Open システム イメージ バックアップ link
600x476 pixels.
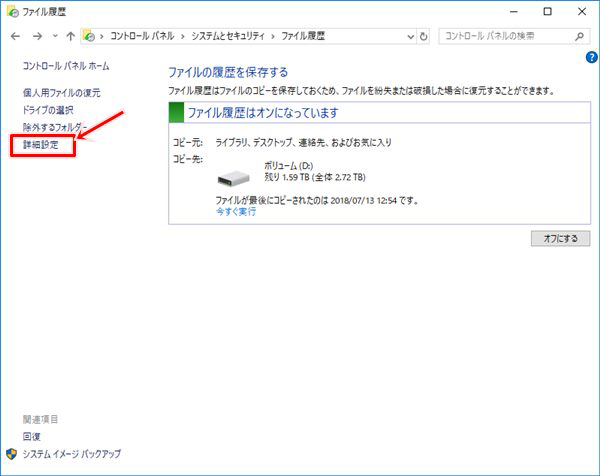click(72, 454)
